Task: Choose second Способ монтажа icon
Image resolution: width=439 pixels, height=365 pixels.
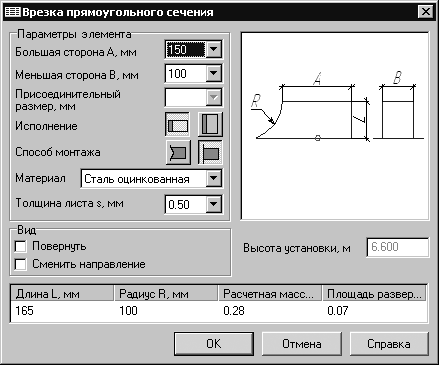Action: [210, 153]
